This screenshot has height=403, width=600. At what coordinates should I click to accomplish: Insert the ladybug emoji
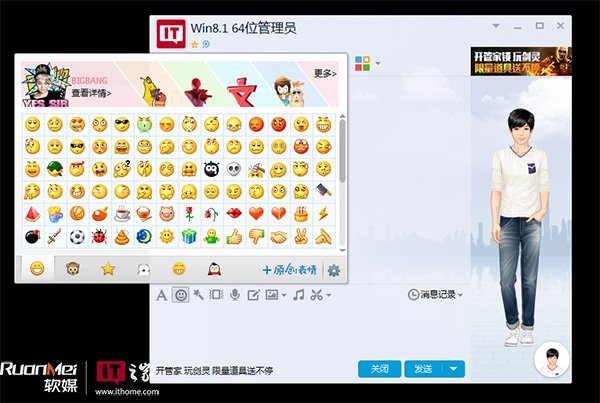(x=99, y=237)
